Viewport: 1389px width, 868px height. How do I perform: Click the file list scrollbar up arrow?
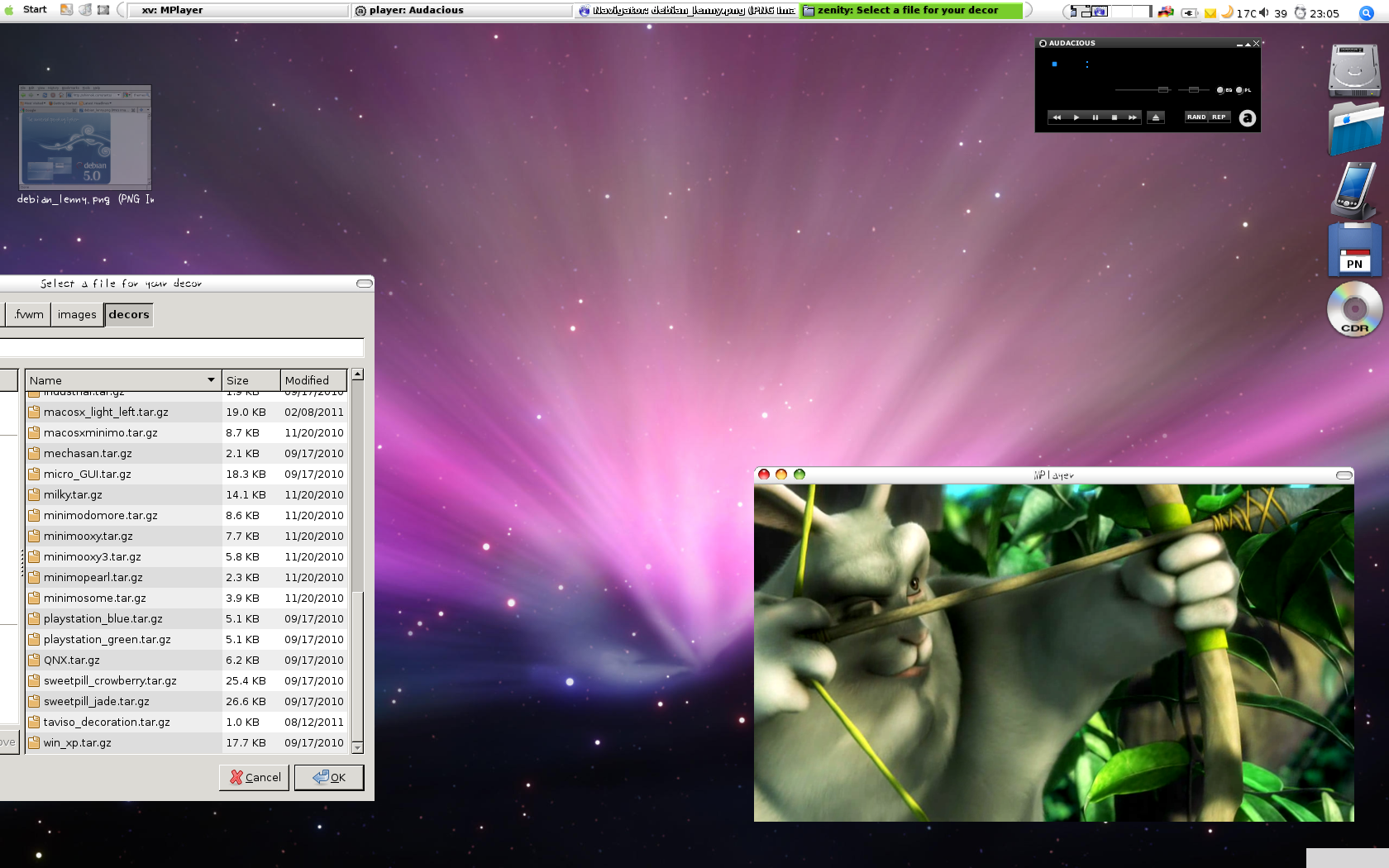(x=357, y=374)
